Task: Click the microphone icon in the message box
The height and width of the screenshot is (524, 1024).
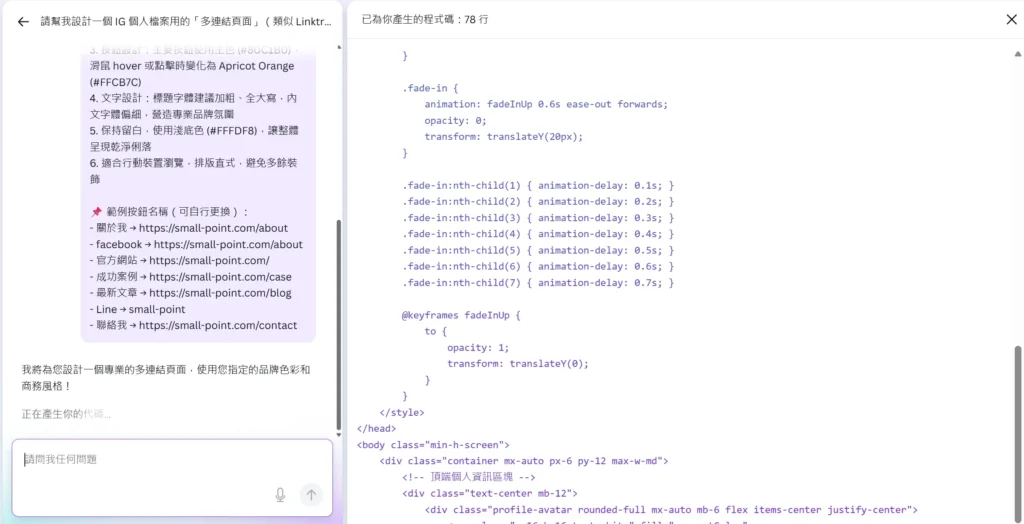Action: [280, 494]
